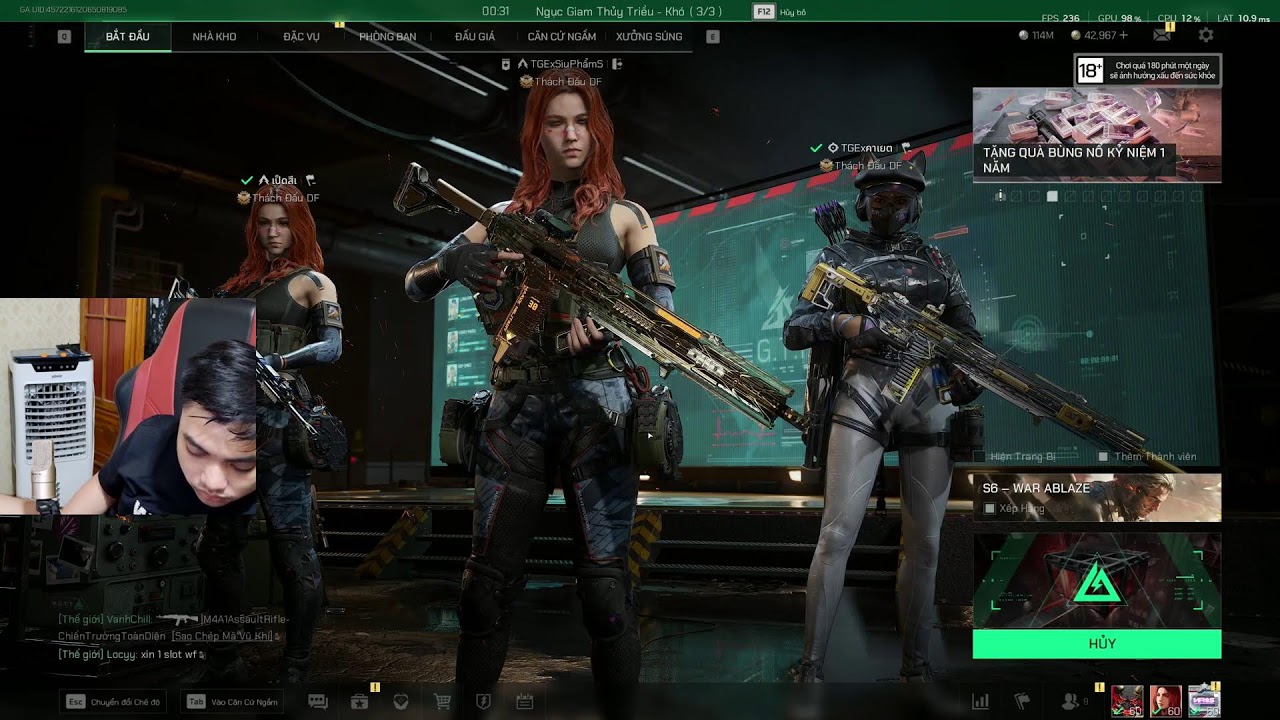
Task: Click Thách Đấu DF title under TGExSiuPhẩmS
Action: click(x=568, y=82)
